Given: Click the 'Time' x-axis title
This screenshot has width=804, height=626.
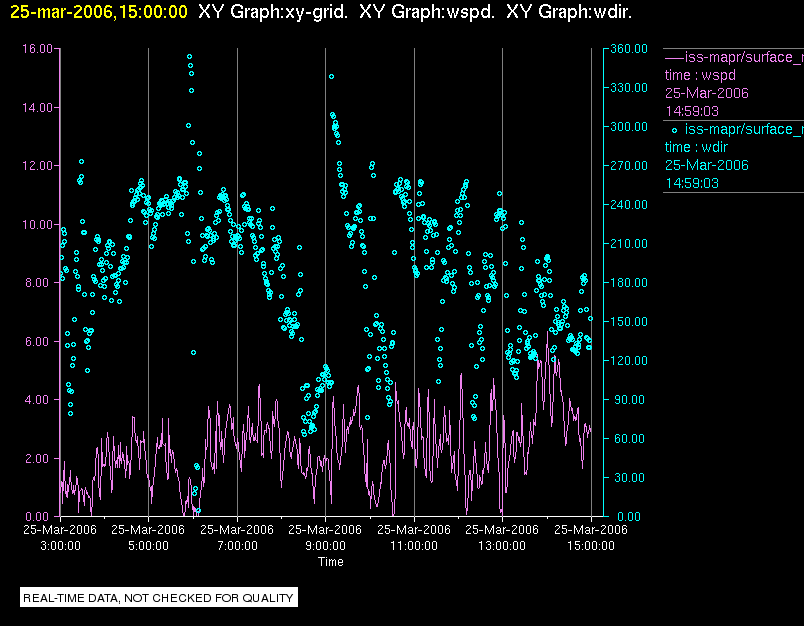Looking at the screenshot, I should [x=331, y=562].
